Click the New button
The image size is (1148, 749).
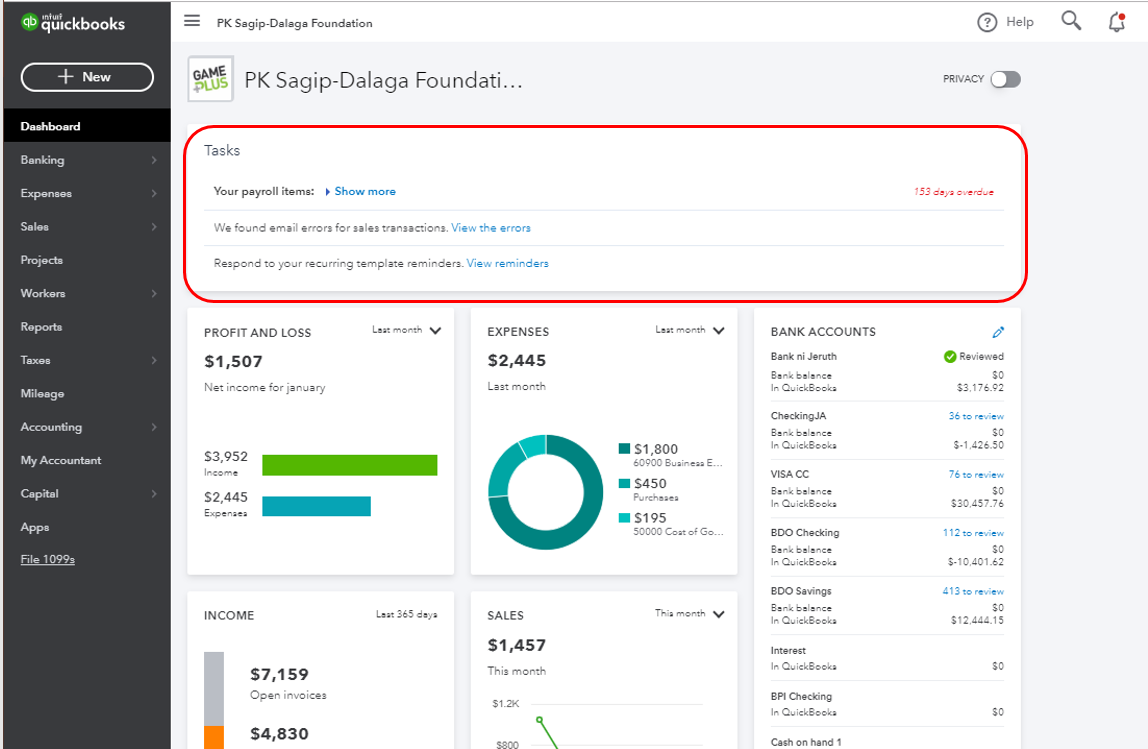tap(87, 77)
